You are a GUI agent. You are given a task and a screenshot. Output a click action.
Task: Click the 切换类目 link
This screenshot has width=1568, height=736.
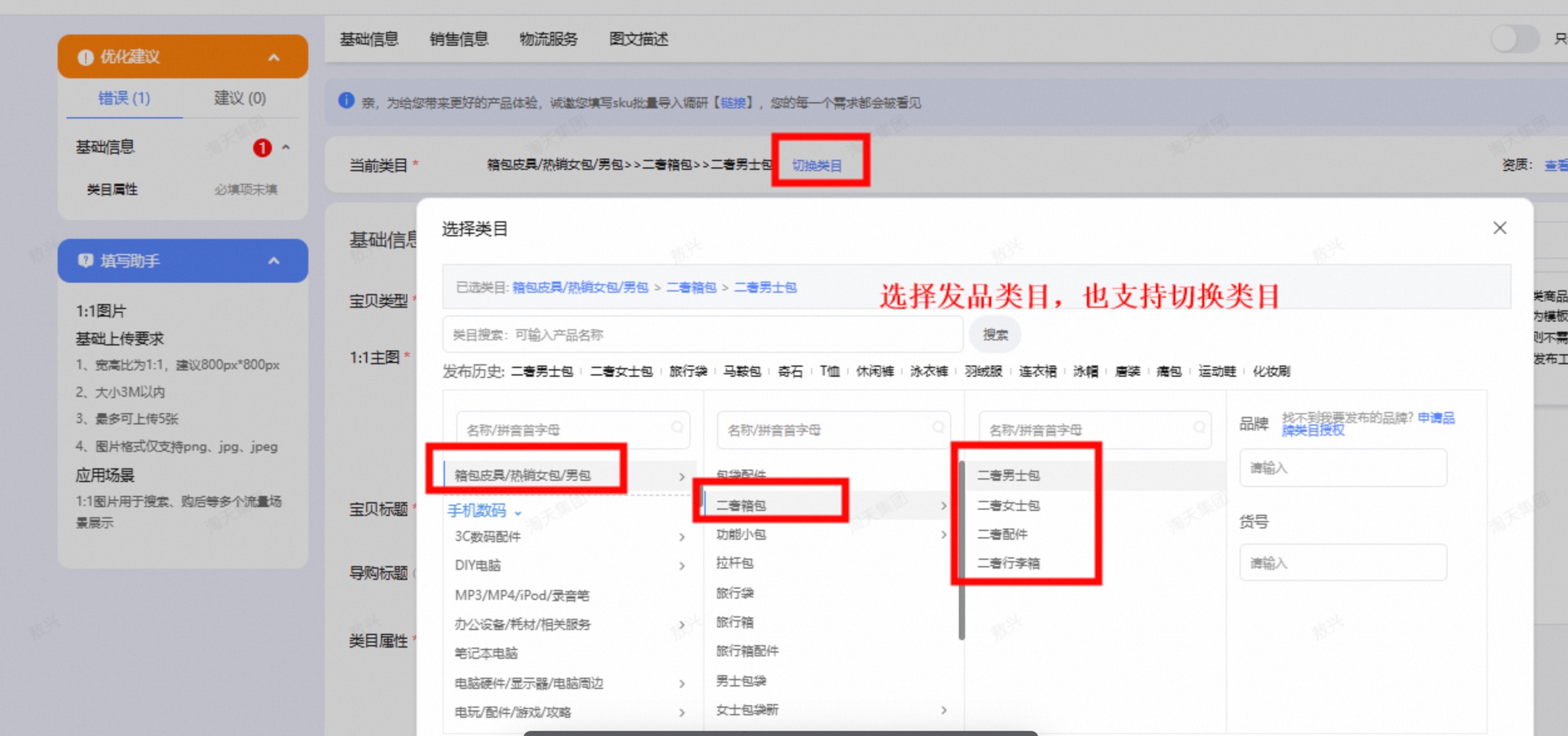[817, 166]
